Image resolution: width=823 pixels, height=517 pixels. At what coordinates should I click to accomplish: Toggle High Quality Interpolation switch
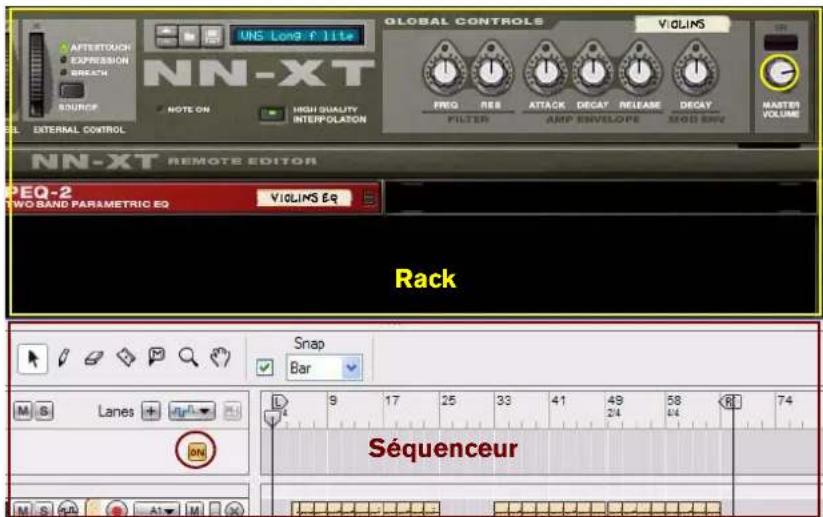click(272, 114)
